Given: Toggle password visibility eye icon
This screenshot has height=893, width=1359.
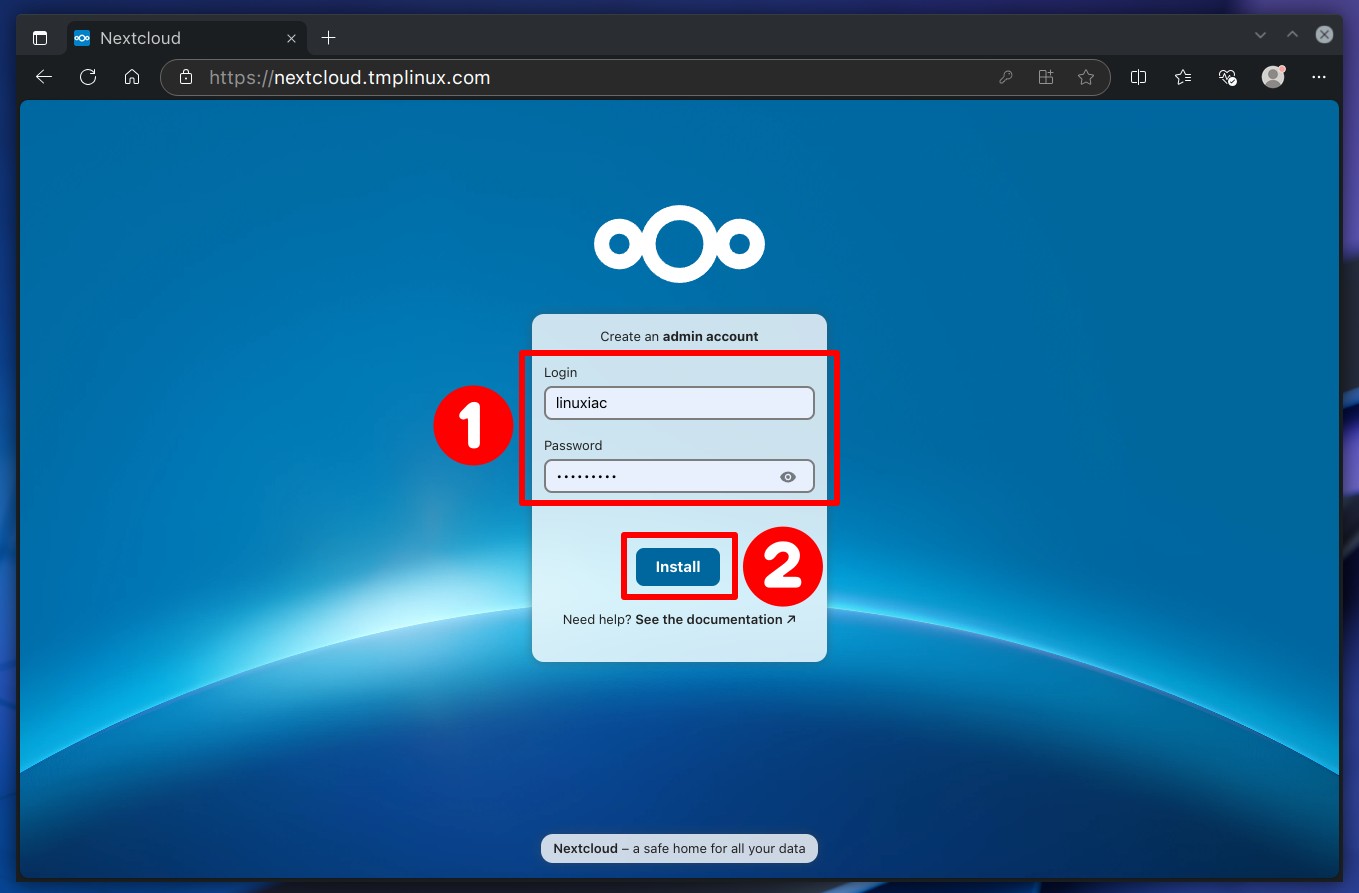Looking at the screenshot, I should point(788,477).
